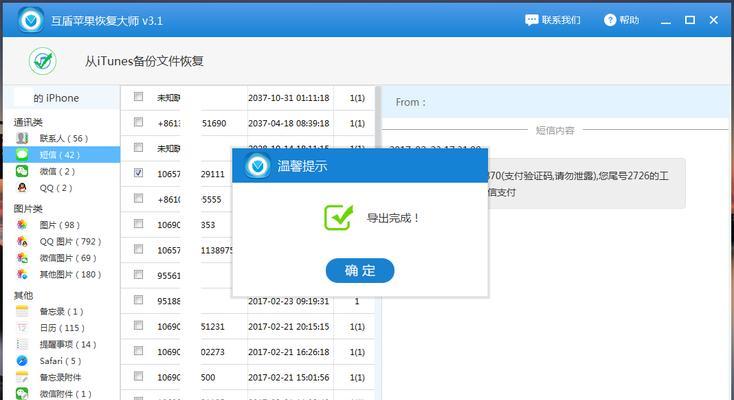Select the 备忘录 (1) notes icon
This screenshot has height=400, width=734.
(22, 311)
